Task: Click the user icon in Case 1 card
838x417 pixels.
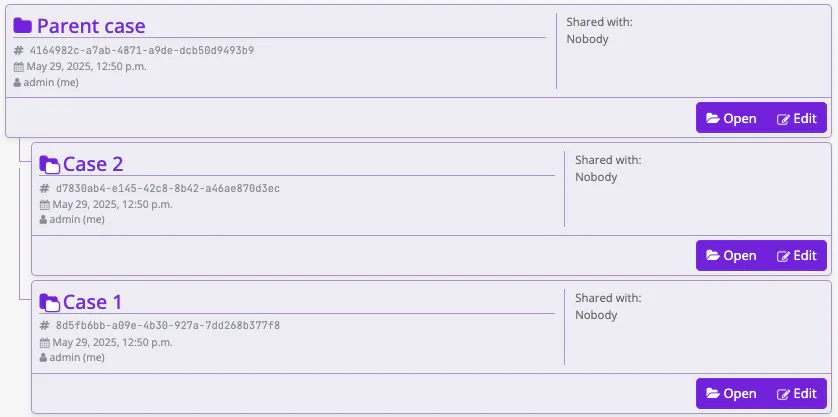Action: tap(43, 357)
